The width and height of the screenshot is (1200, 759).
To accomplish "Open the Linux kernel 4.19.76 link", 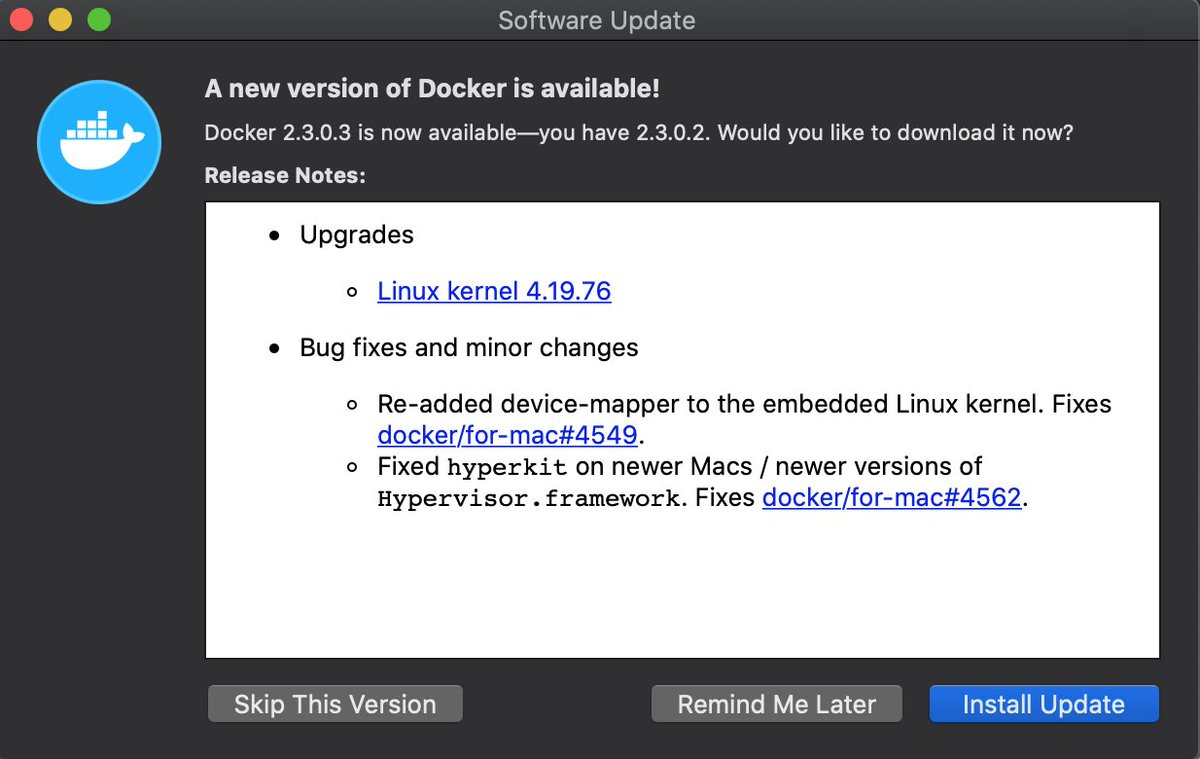I will [x=494, y=291].
